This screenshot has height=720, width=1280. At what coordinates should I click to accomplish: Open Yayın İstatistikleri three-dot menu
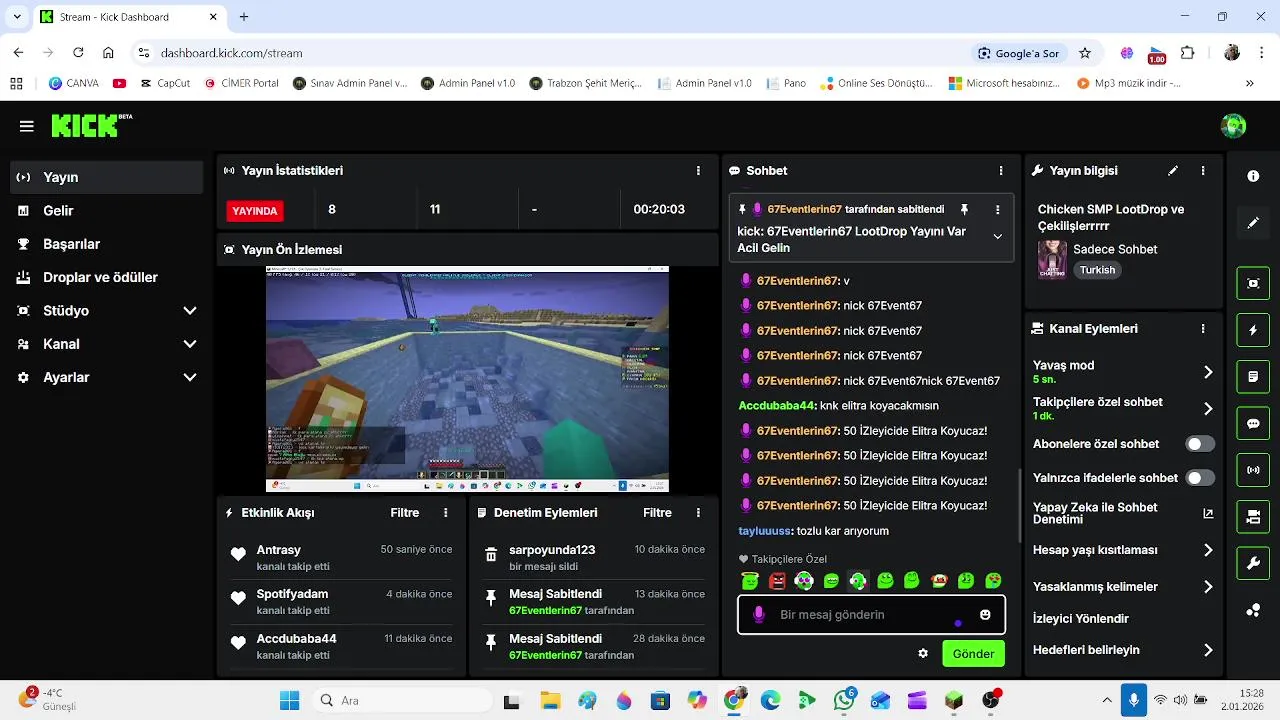(x=698, y=171)
